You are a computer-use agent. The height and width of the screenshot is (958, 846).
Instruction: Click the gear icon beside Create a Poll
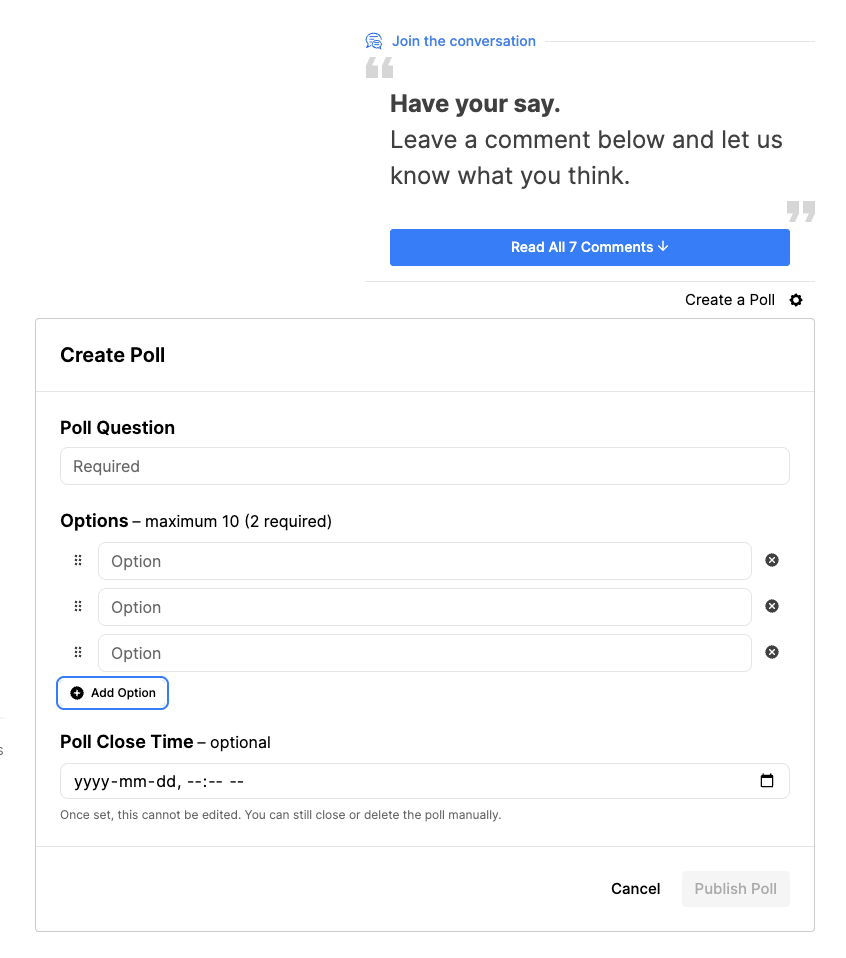[796, 300]
